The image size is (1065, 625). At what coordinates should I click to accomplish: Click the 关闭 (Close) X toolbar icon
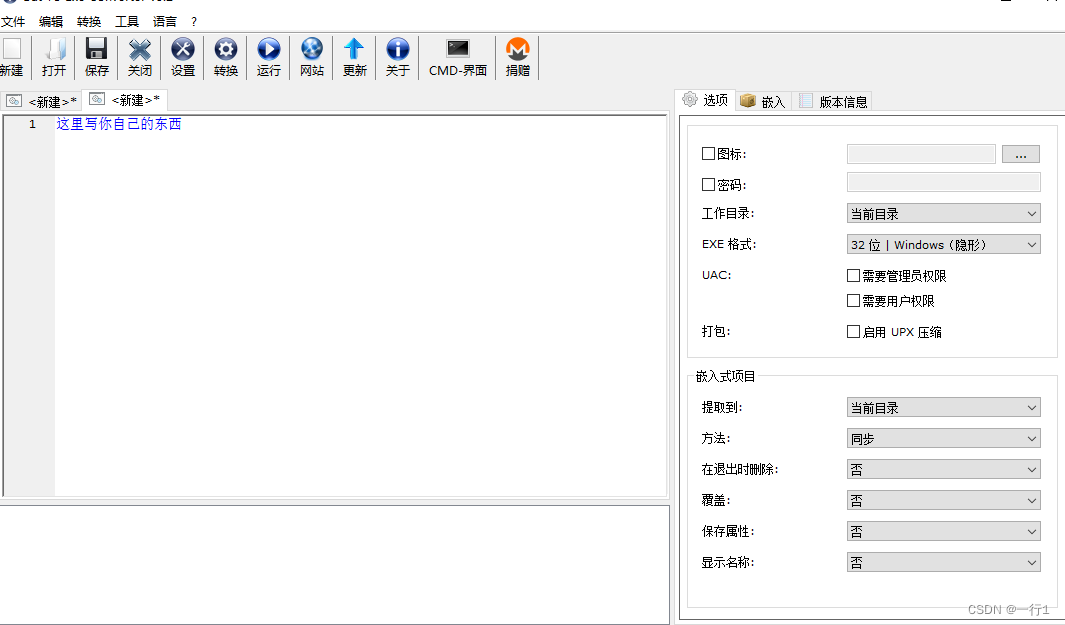pos(140,50)
